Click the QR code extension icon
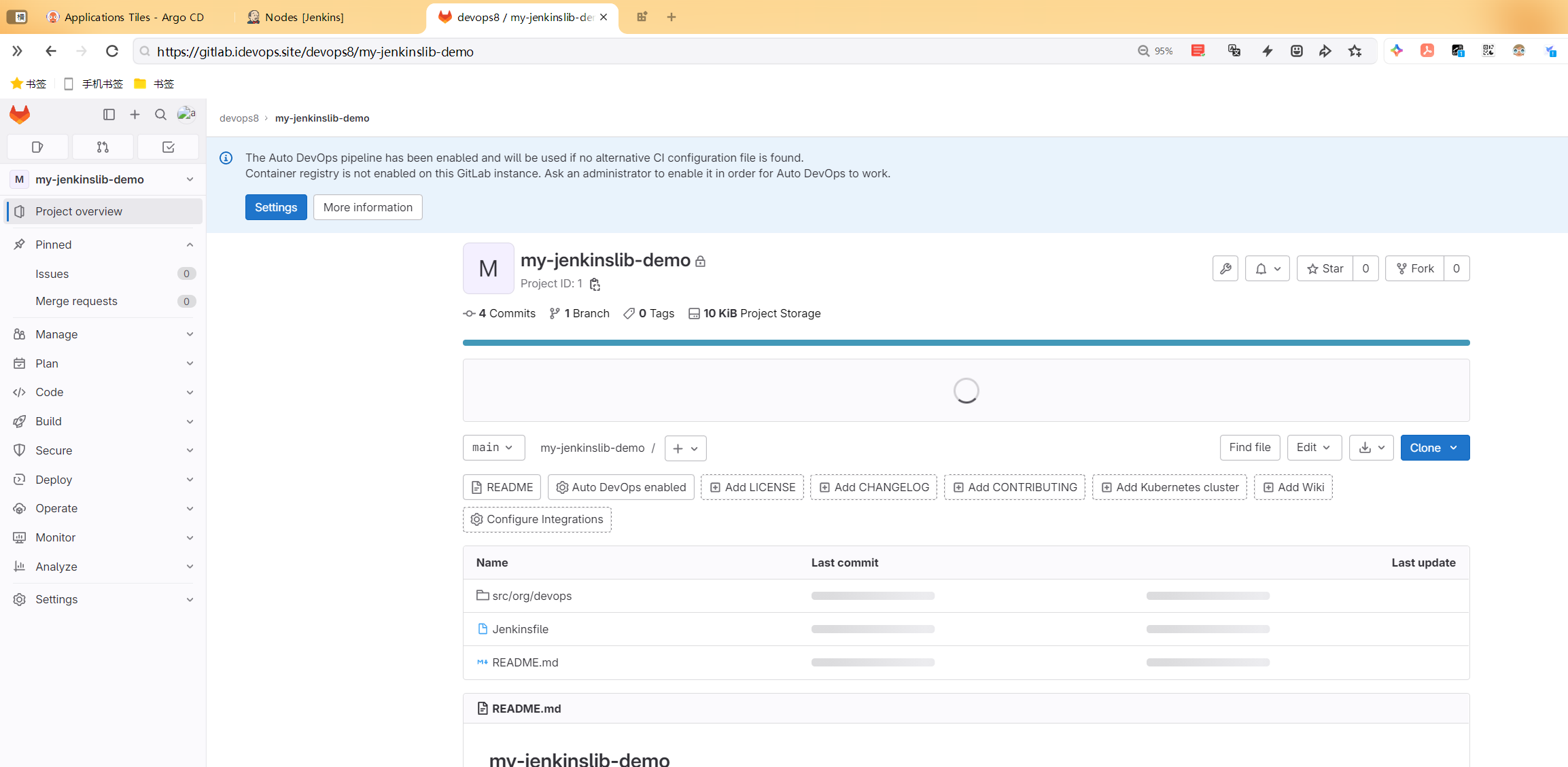Viewport: 1568px width, 767px height. (x=1488, y=51)
